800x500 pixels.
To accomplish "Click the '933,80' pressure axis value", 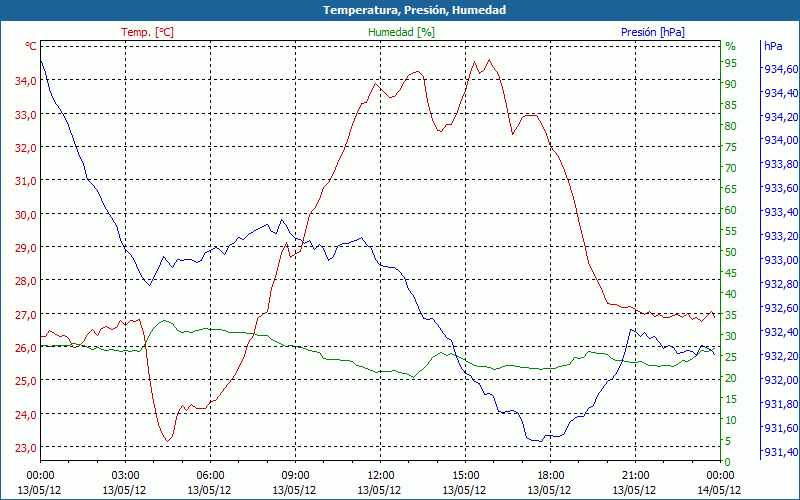I will click(781, 164).
